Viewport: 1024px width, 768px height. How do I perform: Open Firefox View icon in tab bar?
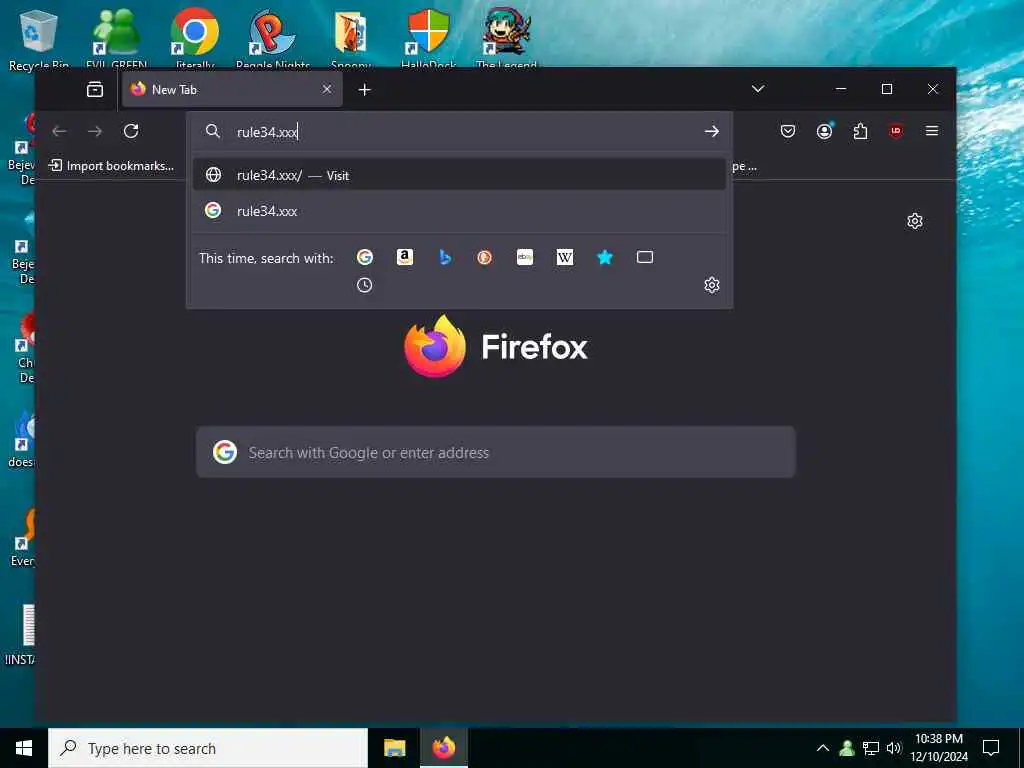95,89
